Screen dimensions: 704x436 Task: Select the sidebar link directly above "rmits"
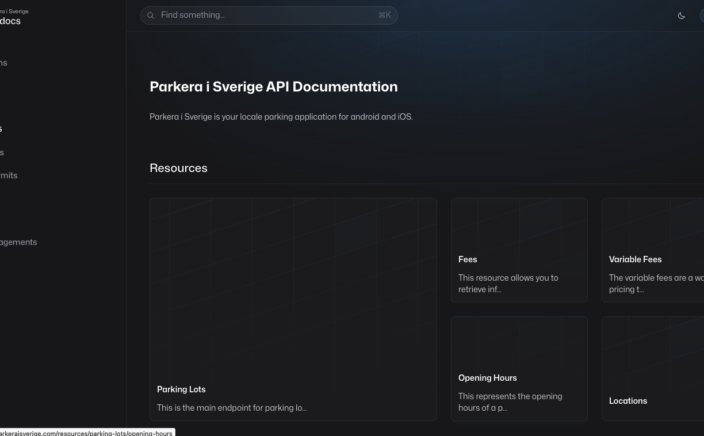tap(3, 152)
